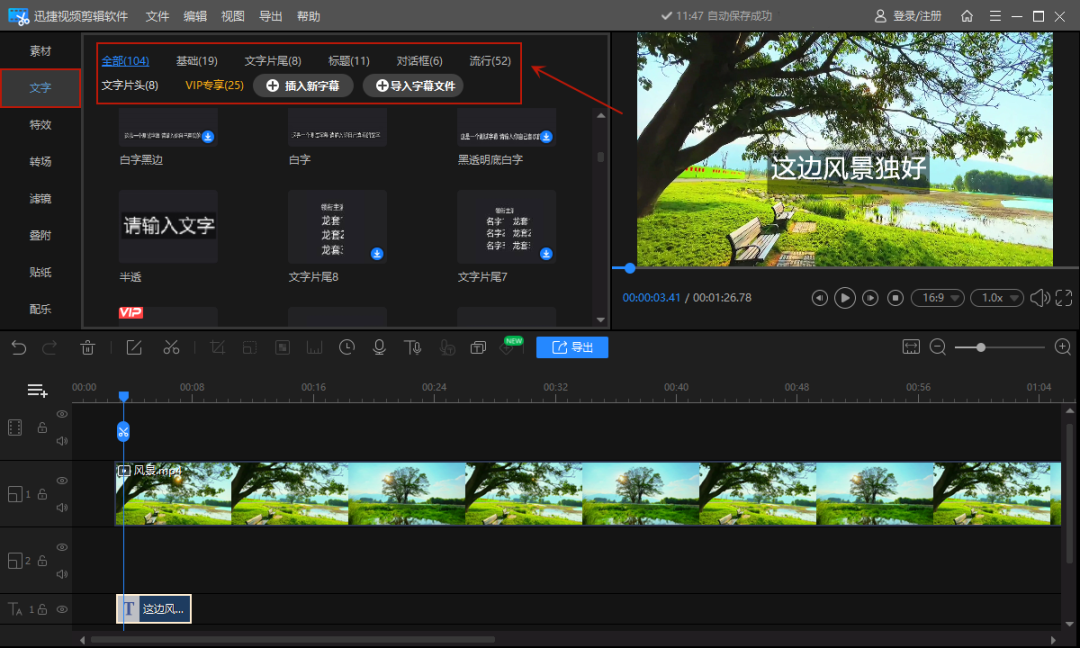
Task: Click the timeline zoom slider handle
Action: (981, 347)
